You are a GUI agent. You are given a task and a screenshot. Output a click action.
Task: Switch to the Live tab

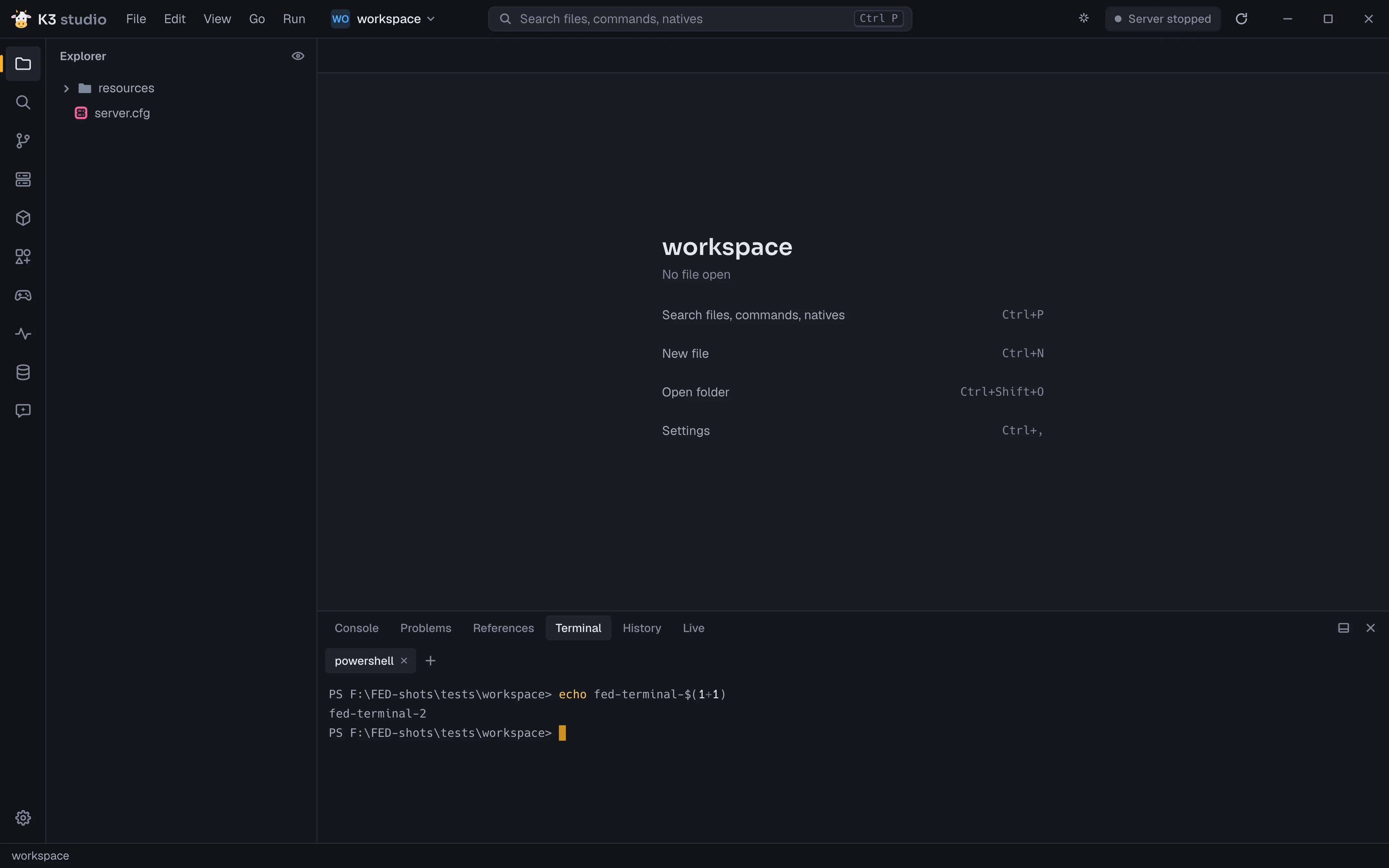click(693, 628)
